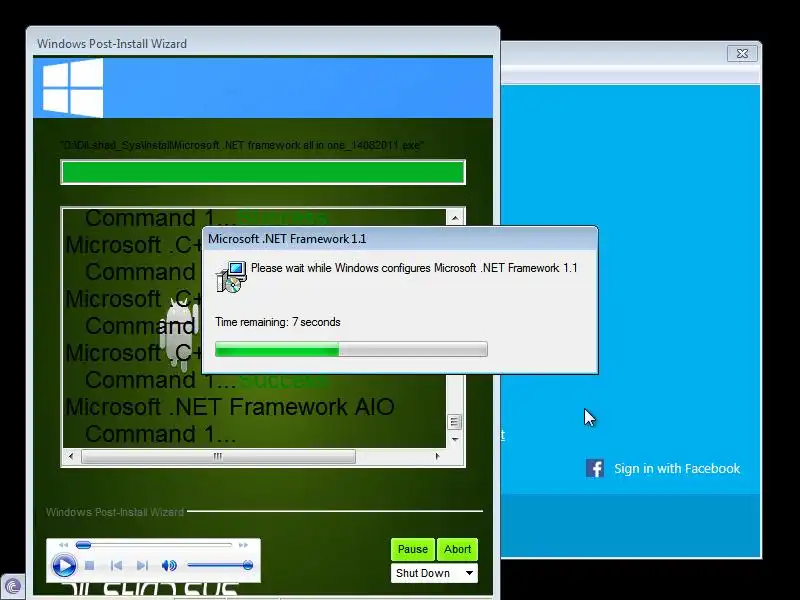This screenshot has width=800, height=600.
Task: Click the horizontal scrollbar left arrow
Action: coord(71,456)
